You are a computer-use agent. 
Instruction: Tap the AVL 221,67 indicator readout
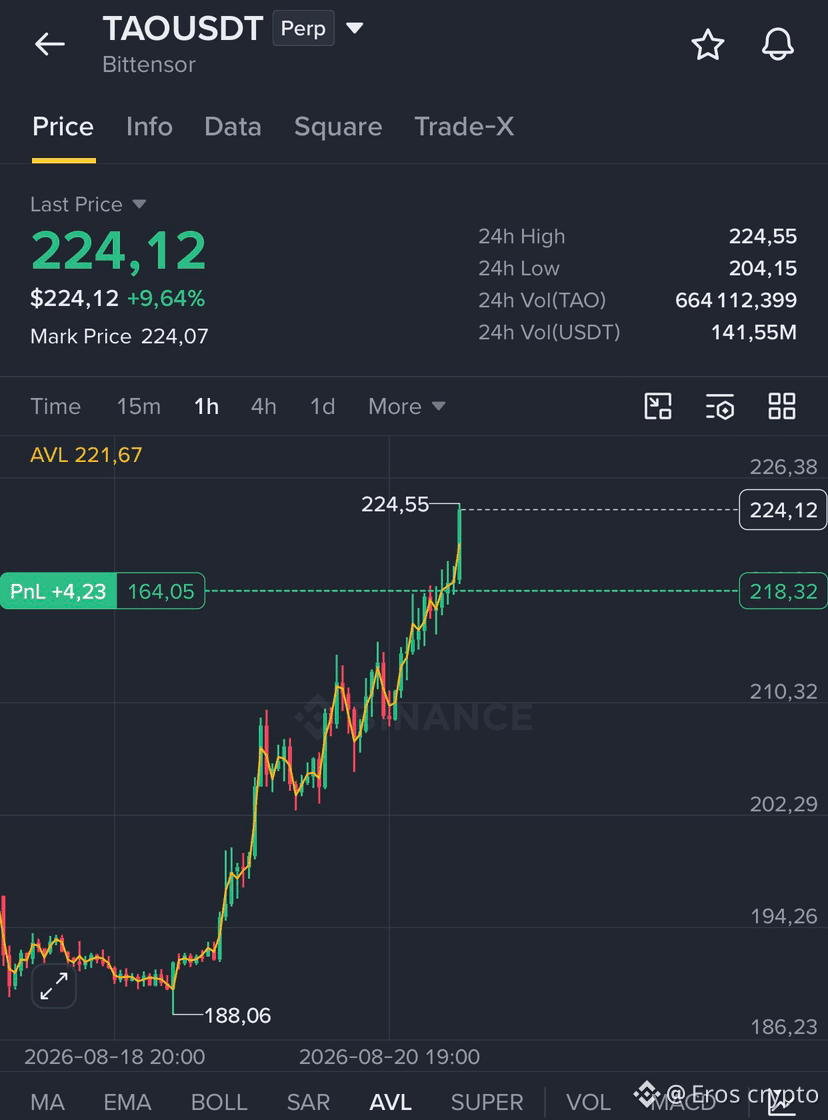click(86, 455)
